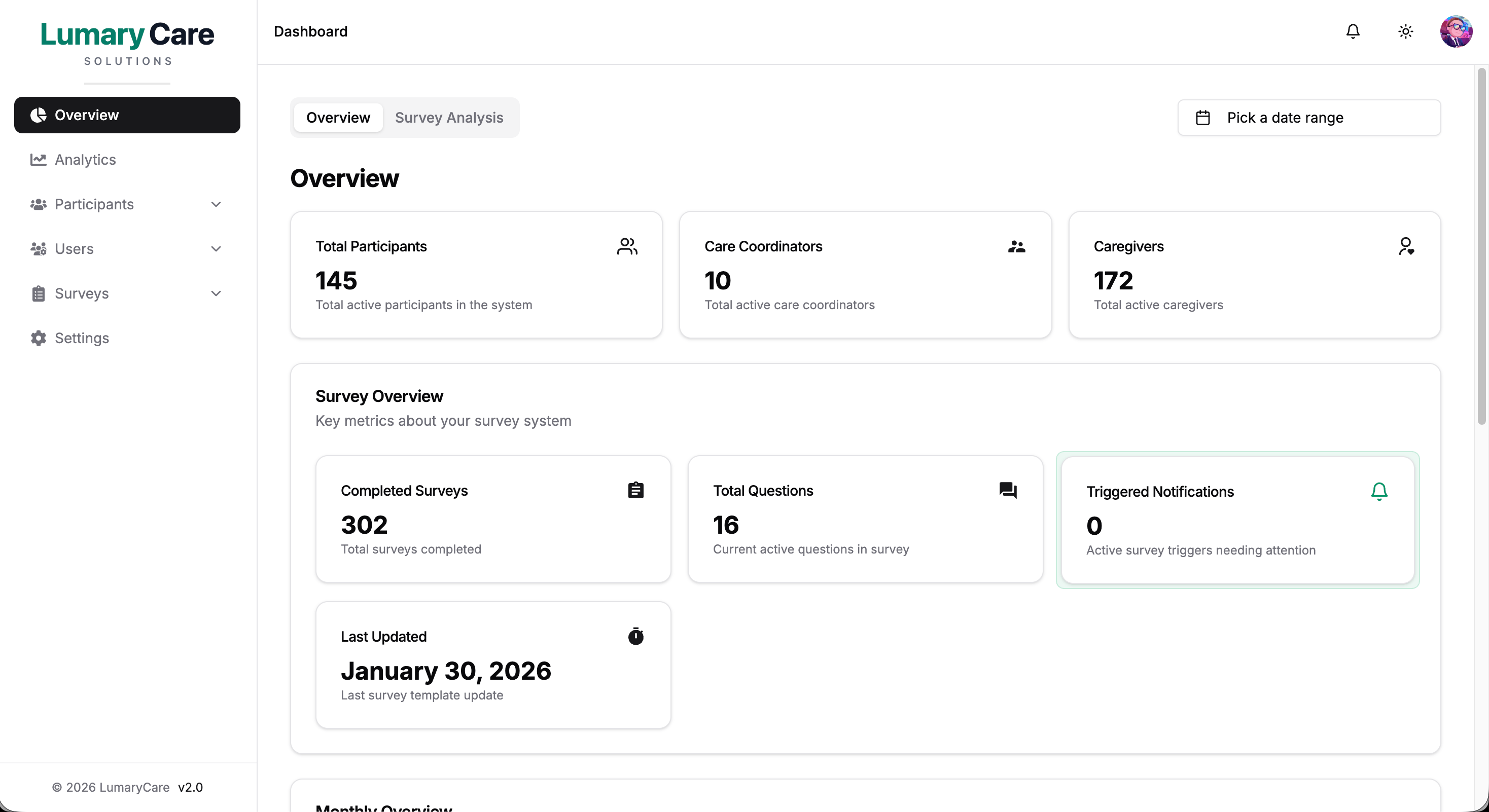The image size is (1489, 812).
Task: Click the Overview pie chart icon in sidebar
Action: click(38, 115)
